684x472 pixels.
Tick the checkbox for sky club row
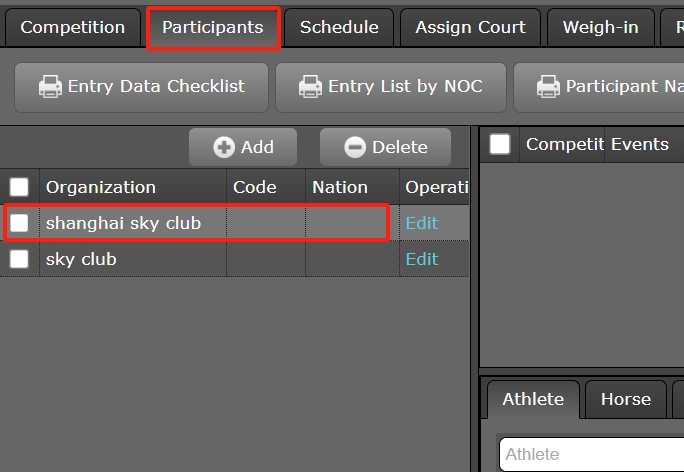[x=19, y=259]
